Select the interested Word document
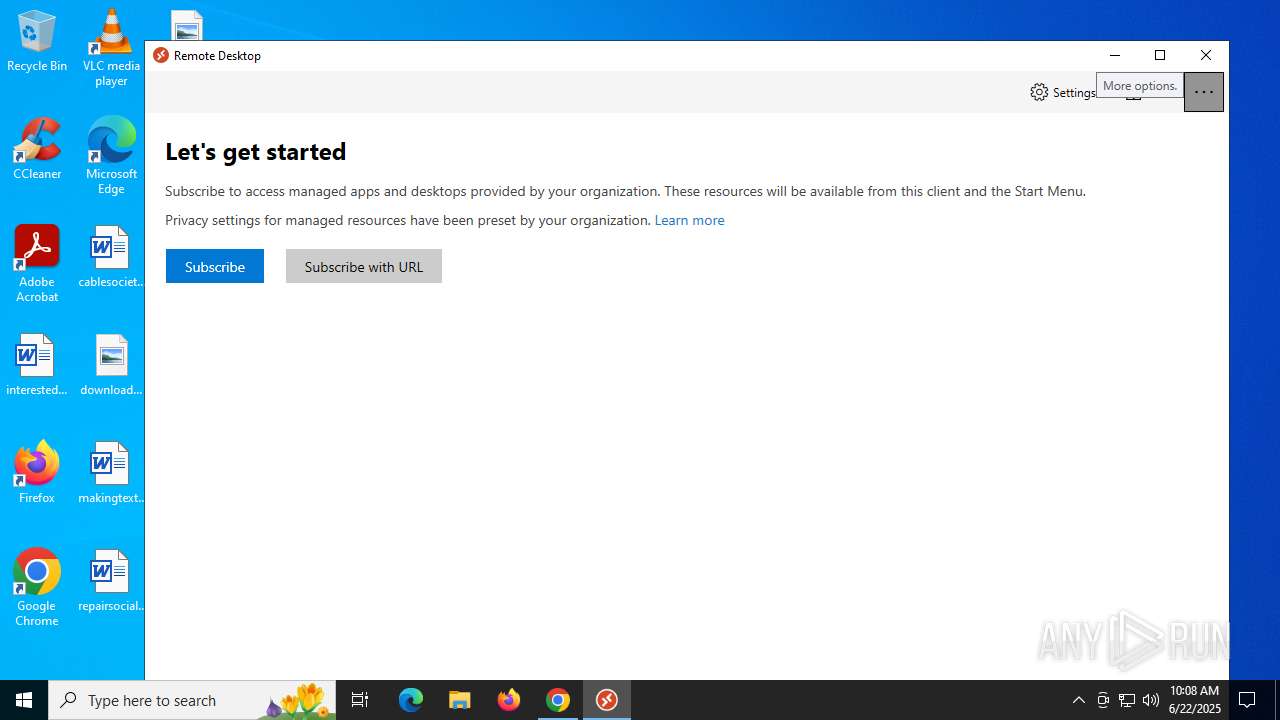Screen dimensions: 1280x720 37,365
